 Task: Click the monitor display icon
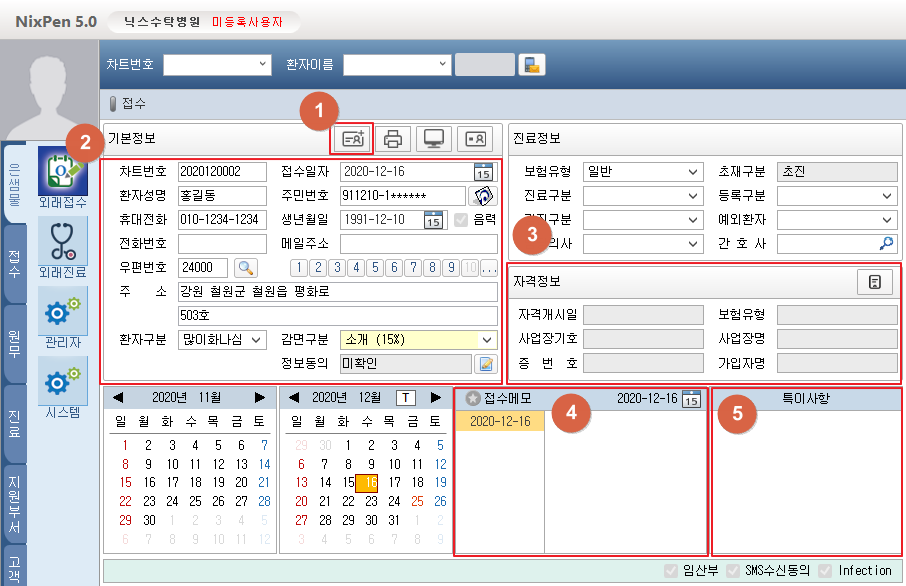pos(434,139)
